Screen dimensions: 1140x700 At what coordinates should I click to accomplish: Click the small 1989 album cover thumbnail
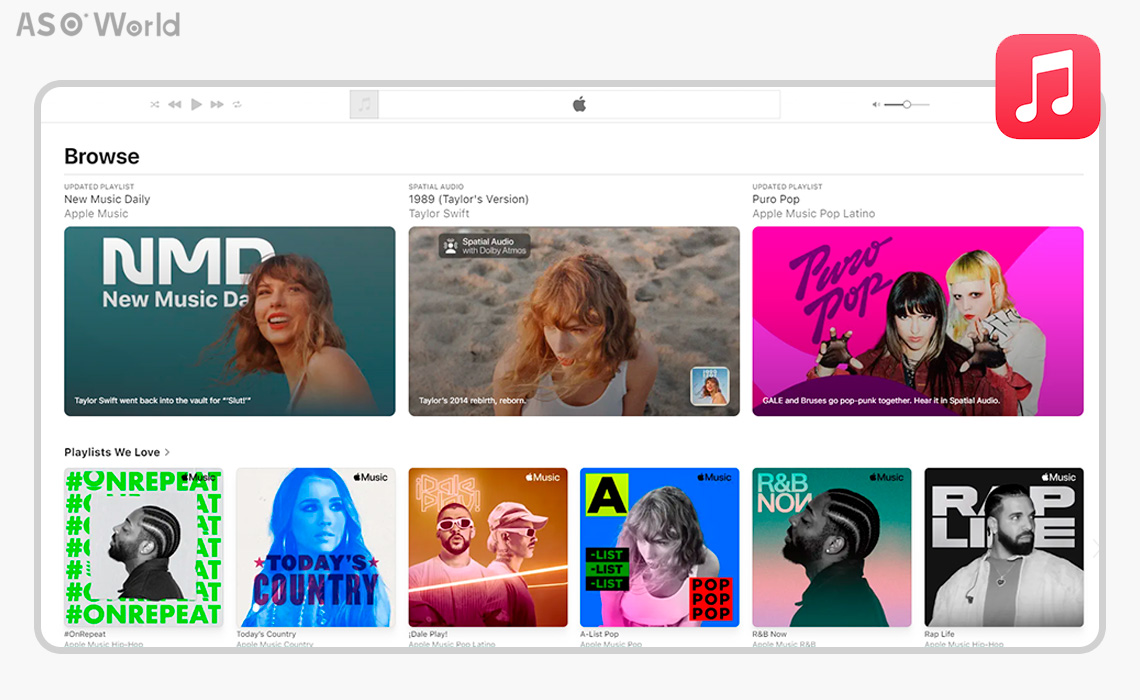(x=710, y=386)
